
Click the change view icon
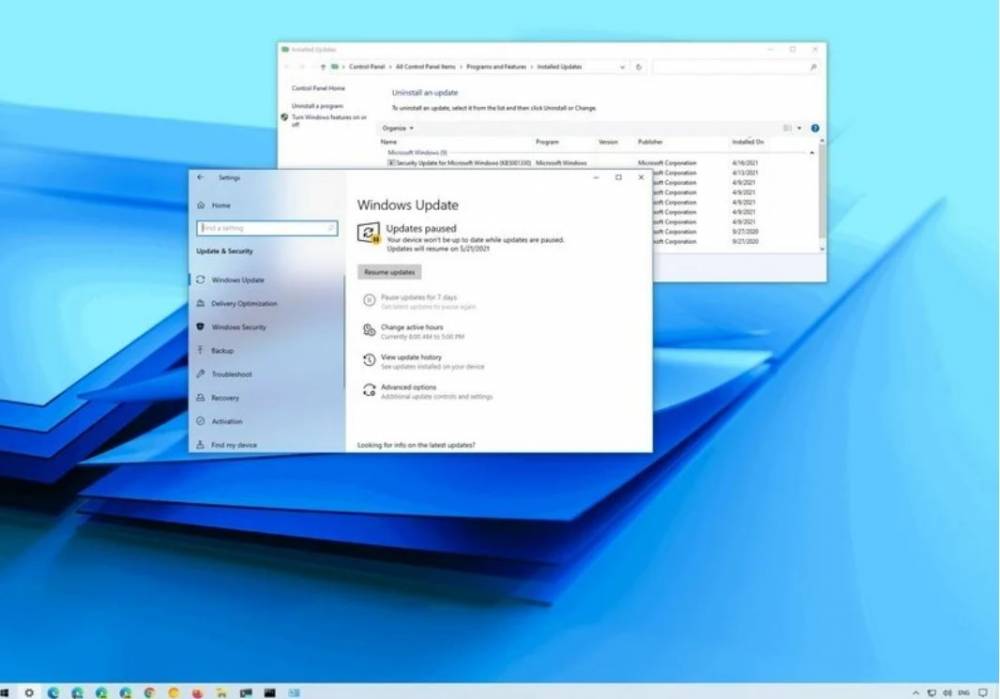pos(788,128)
